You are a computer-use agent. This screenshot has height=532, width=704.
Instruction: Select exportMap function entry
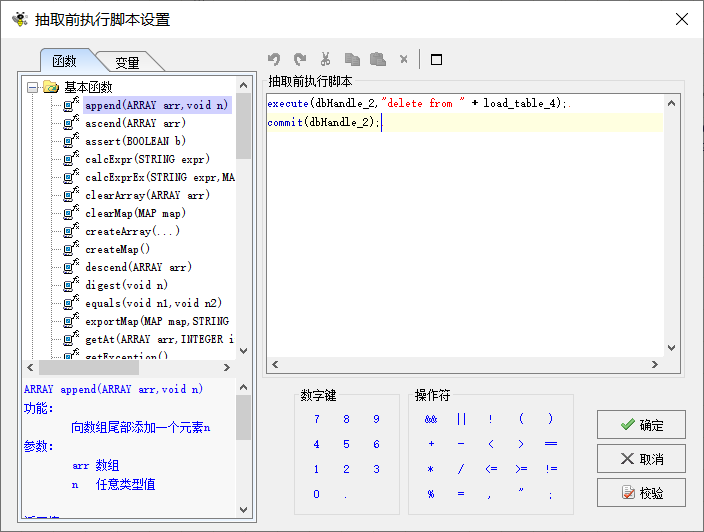[x=157, y=321]
